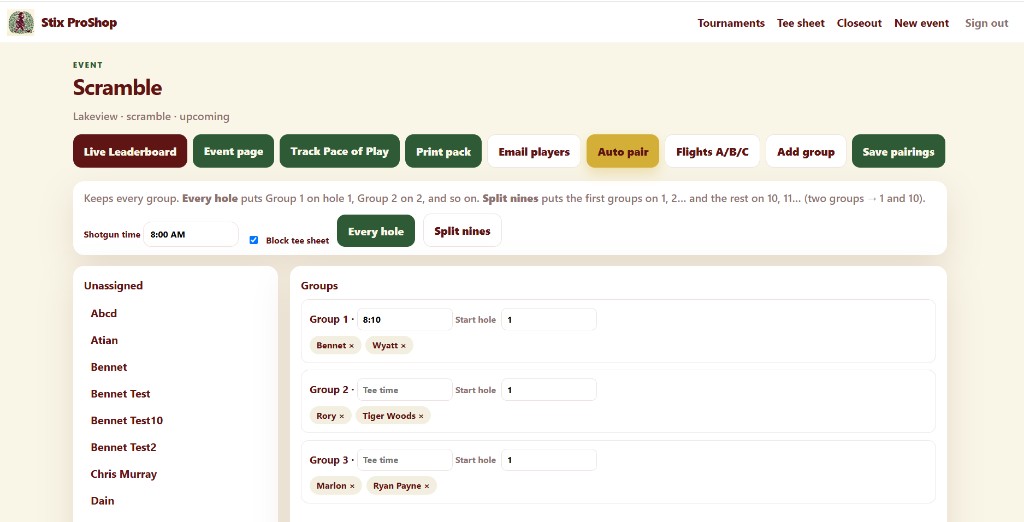Click Email players
This screenshot has width=1024, height=522.
[534, 152]
